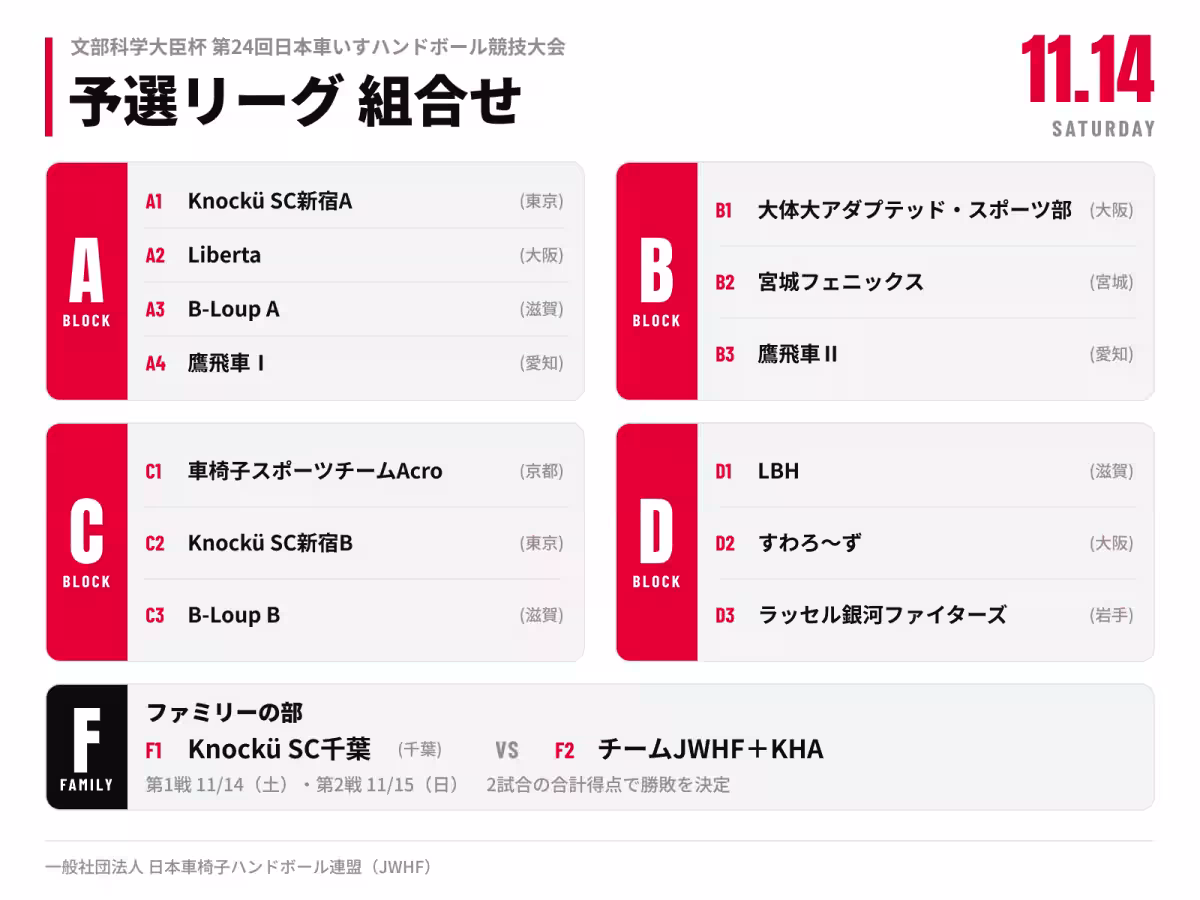Select the B3 鷹飛車 II entry

click(x=925, y=354)
